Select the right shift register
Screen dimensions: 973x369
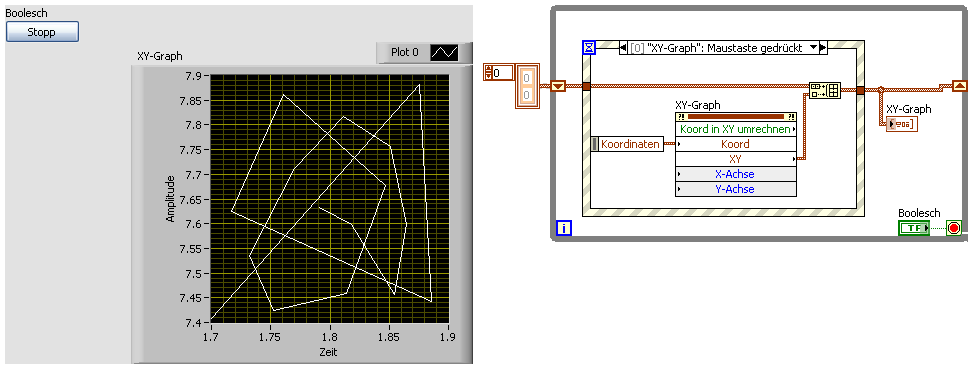(x=959, y=86)
